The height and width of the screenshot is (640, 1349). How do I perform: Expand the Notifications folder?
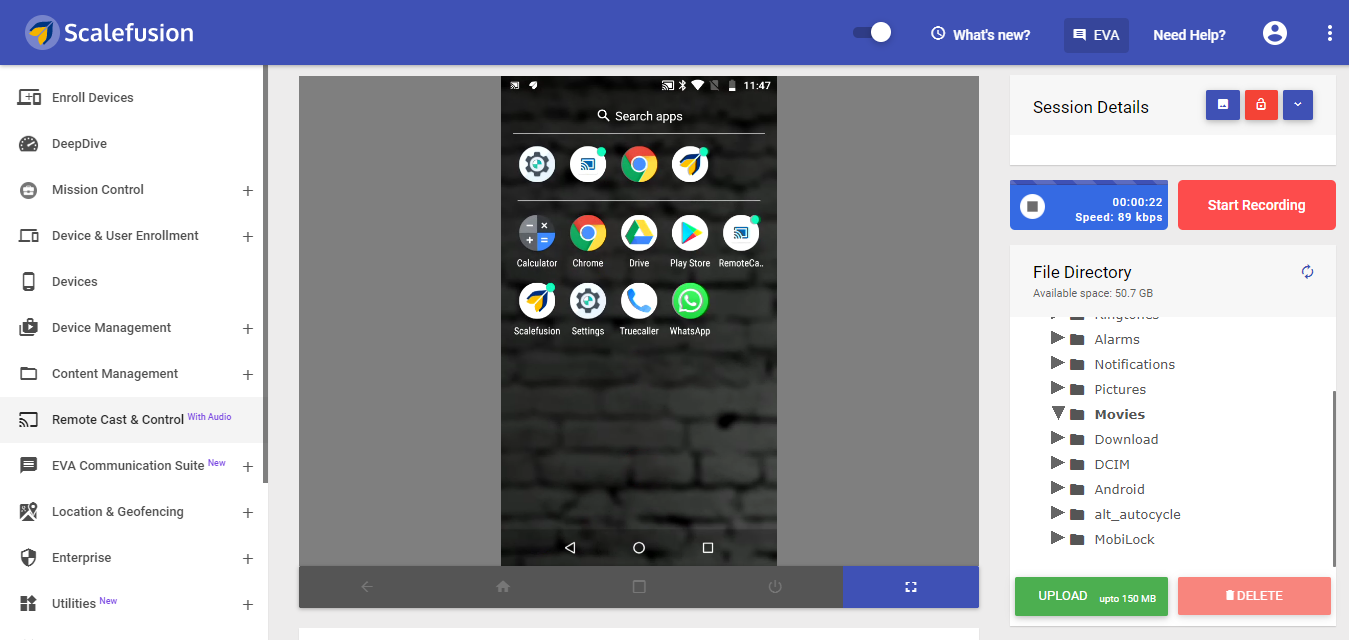coord(1057,363)
